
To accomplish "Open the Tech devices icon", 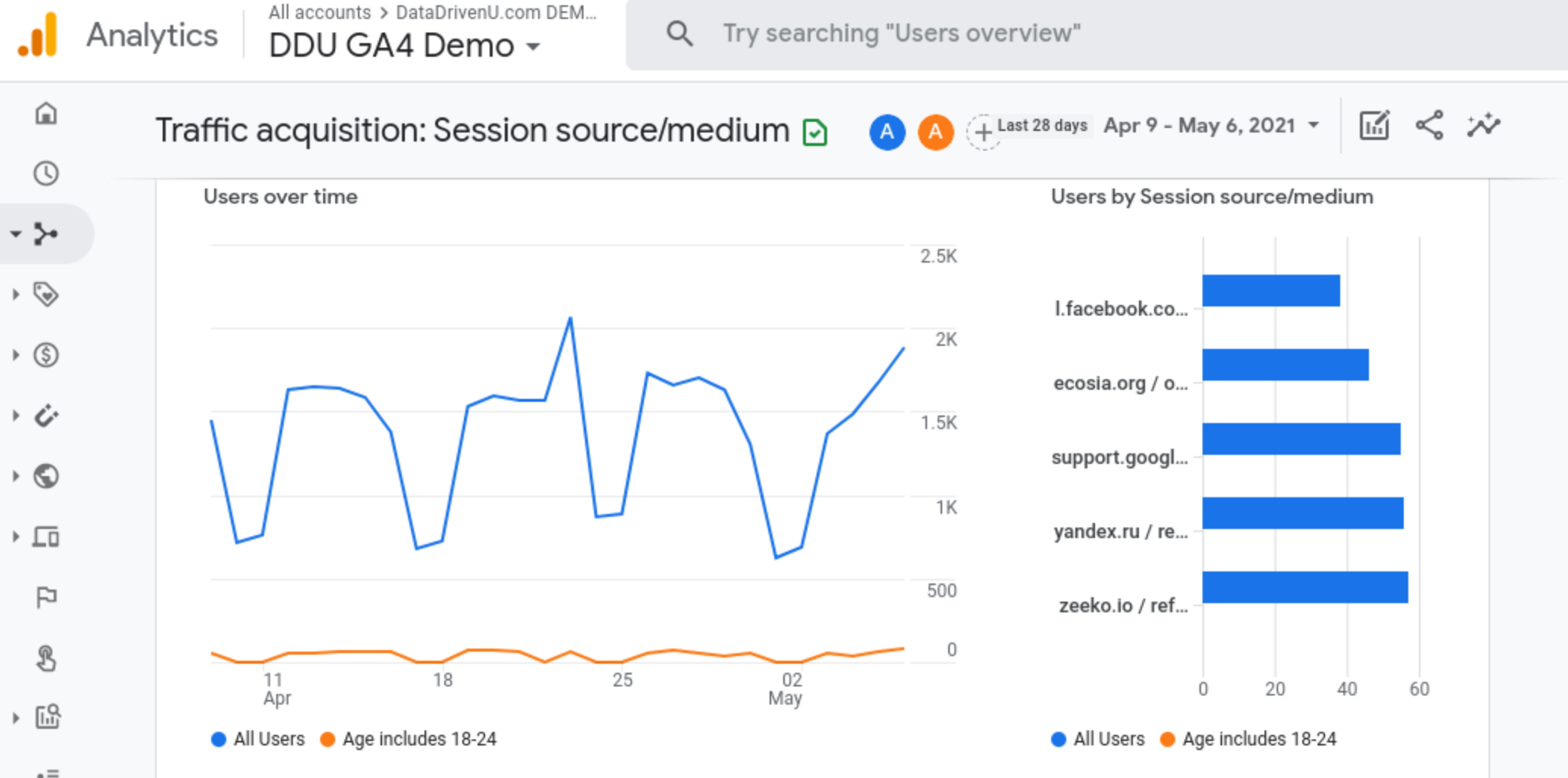I will pyautogui.click(x=46, y=537).
